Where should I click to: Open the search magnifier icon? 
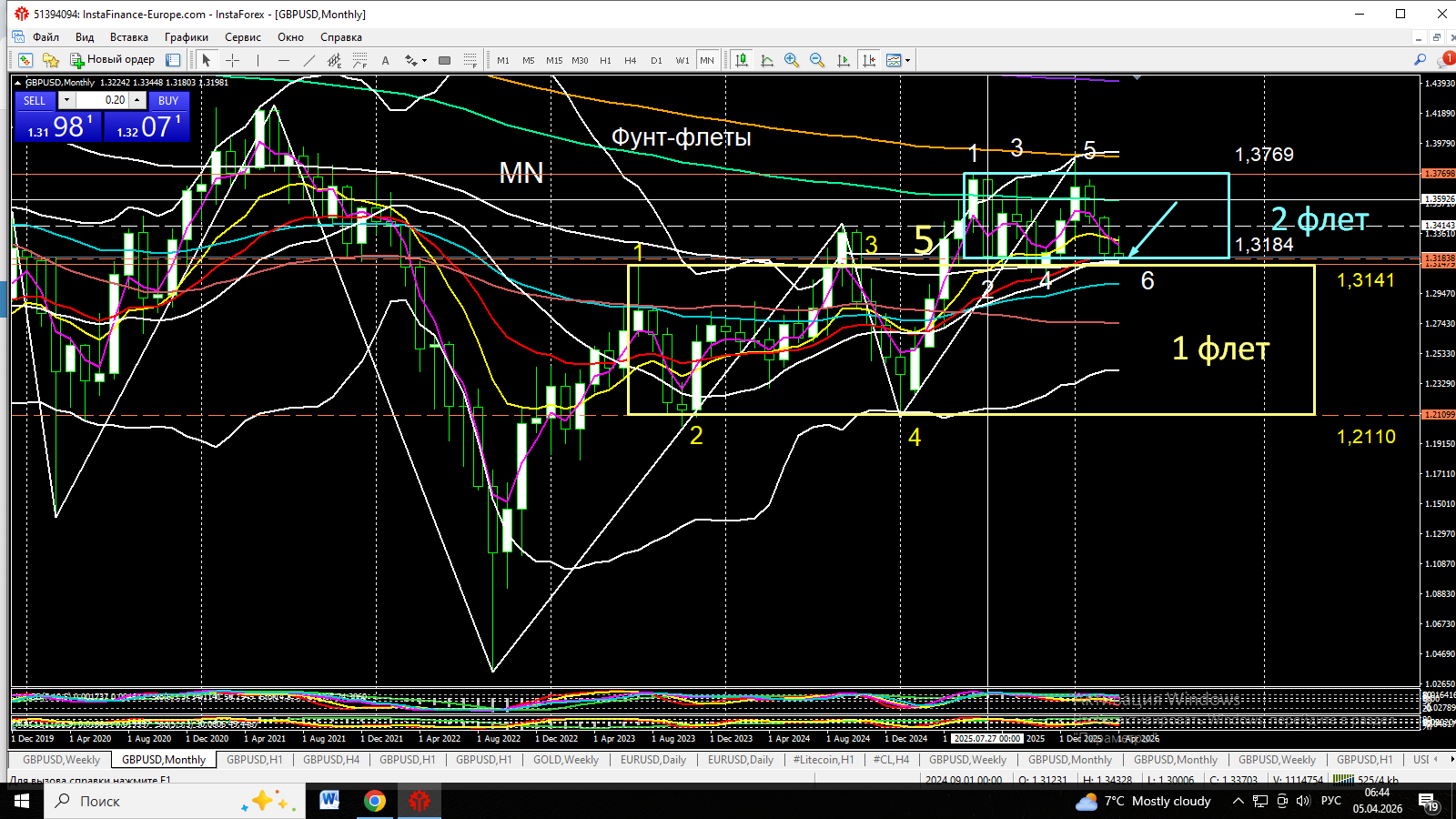1420,60
